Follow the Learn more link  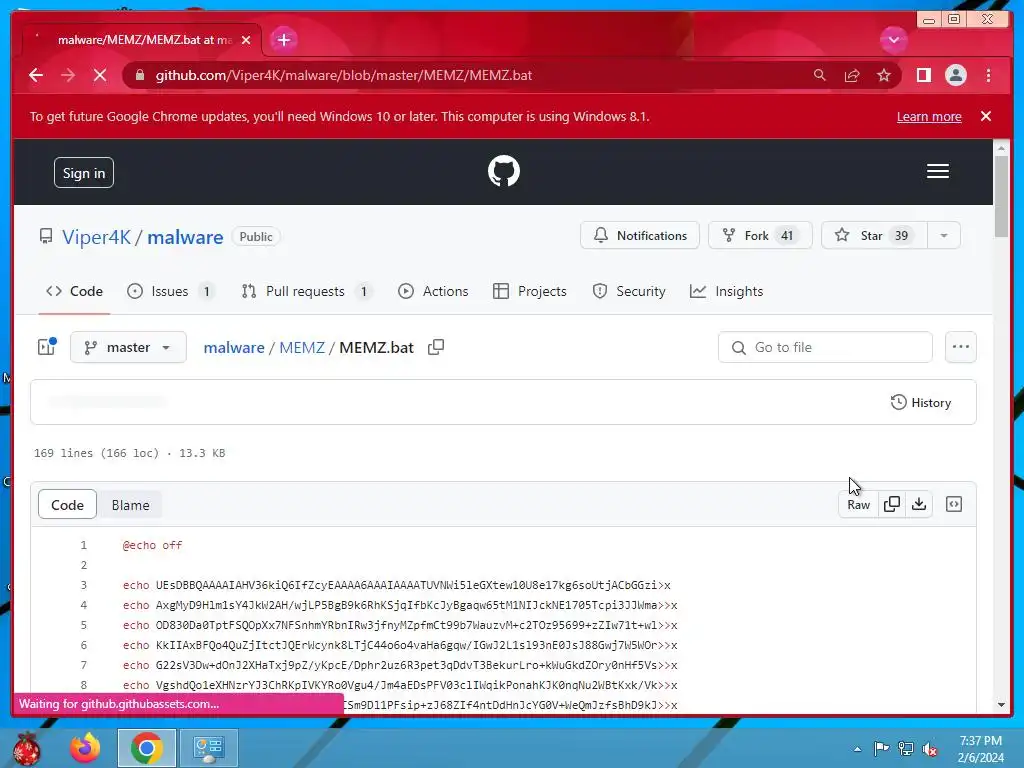(929, 117)
